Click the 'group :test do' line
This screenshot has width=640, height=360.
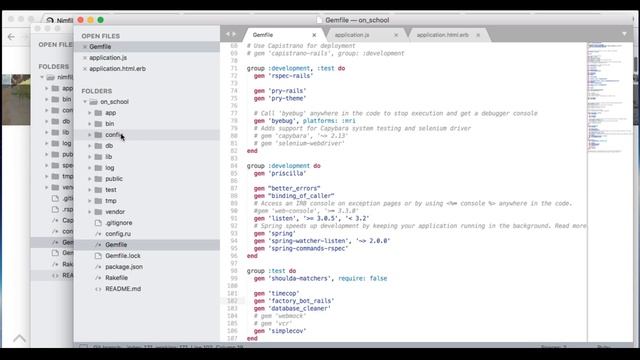(271, 271)
